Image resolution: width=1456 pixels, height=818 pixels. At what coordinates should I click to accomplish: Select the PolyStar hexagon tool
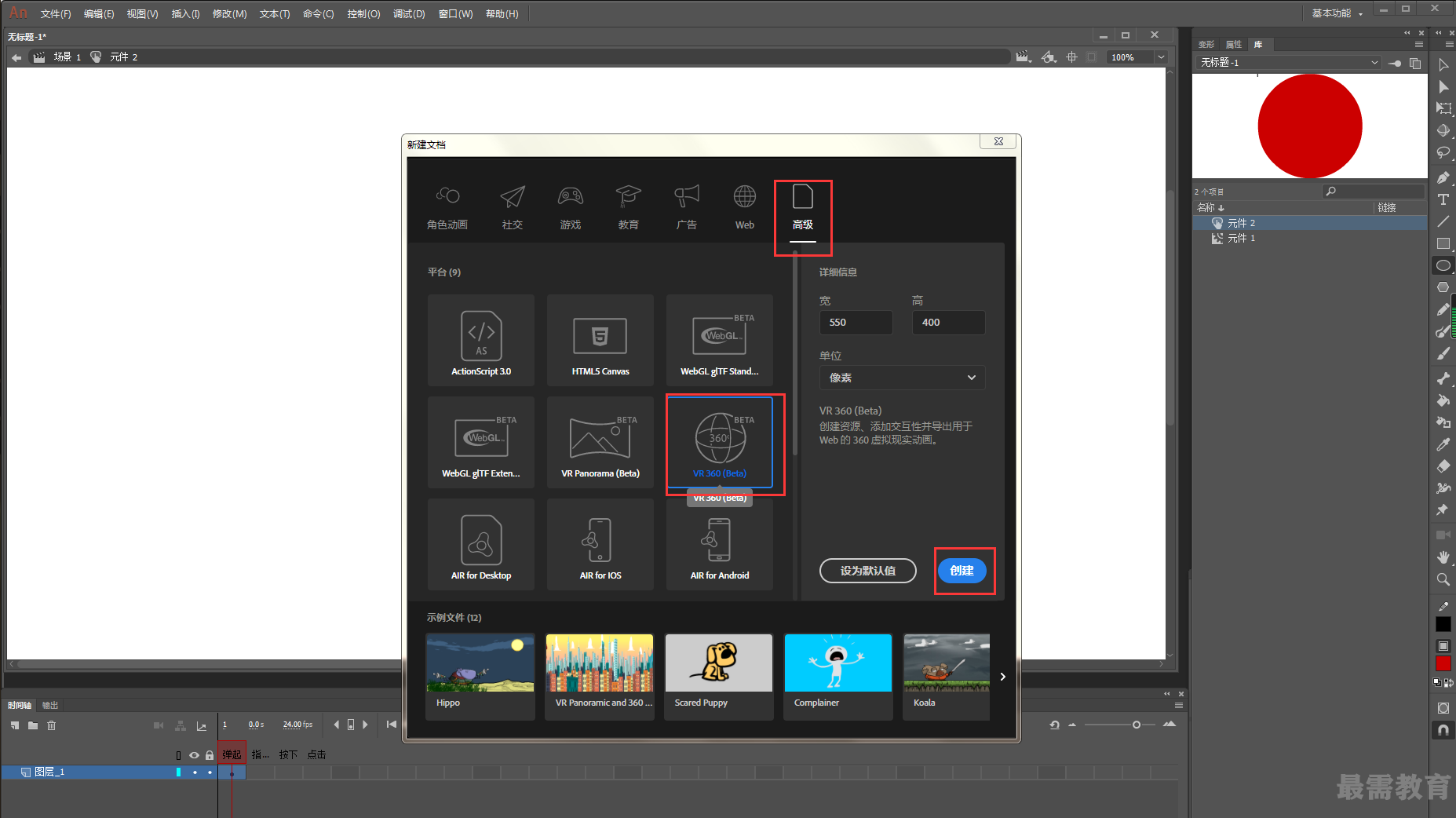pos(1443,287)
